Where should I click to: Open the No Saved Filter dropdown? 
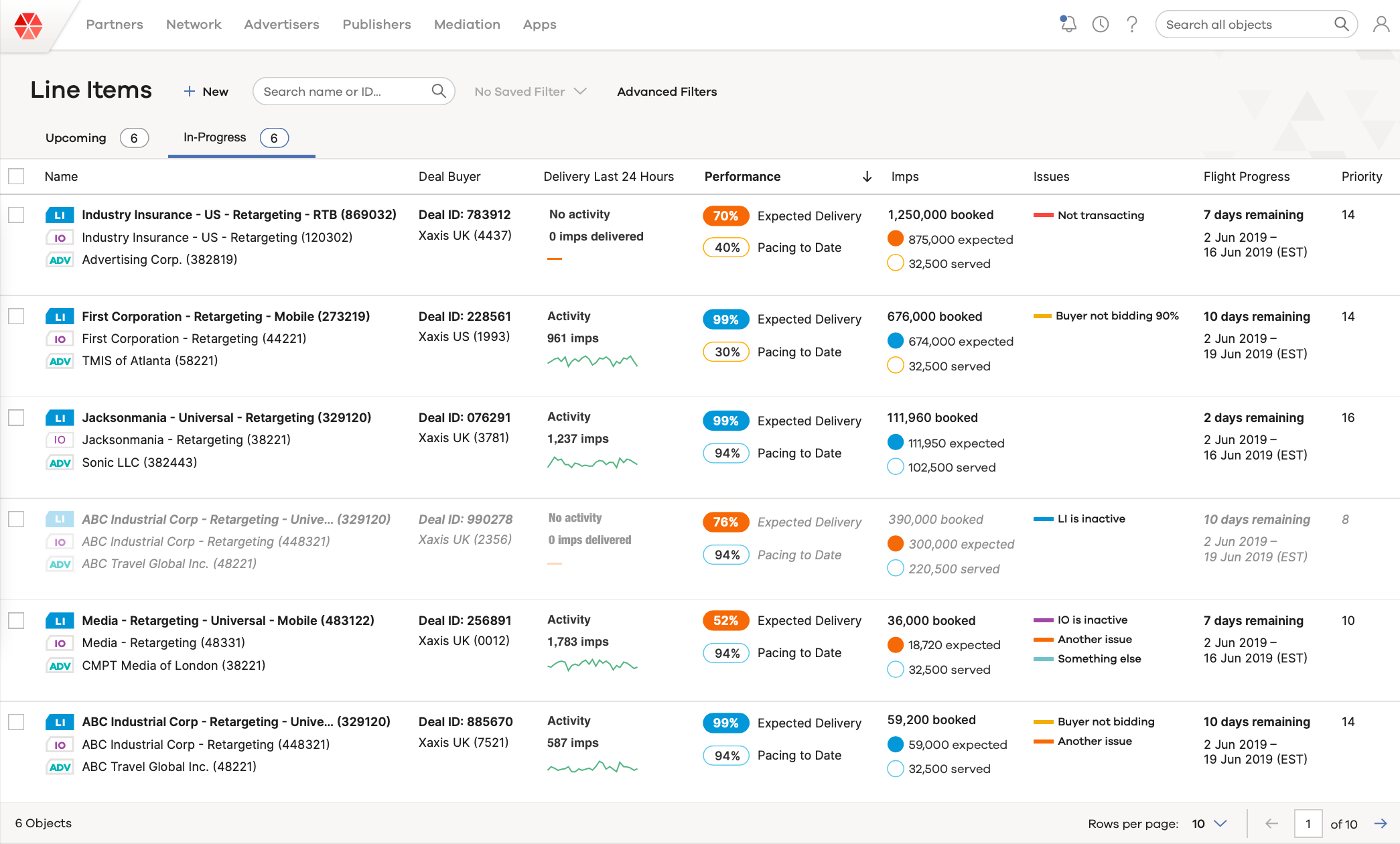click(531, 91)
